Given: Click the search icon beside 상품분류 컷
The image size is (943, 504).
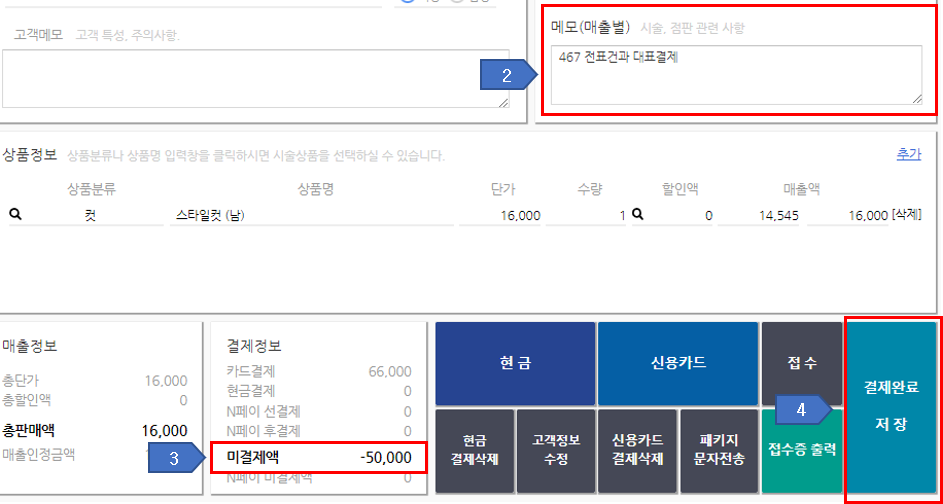Looking at the screenshot, I should point(16,215).
